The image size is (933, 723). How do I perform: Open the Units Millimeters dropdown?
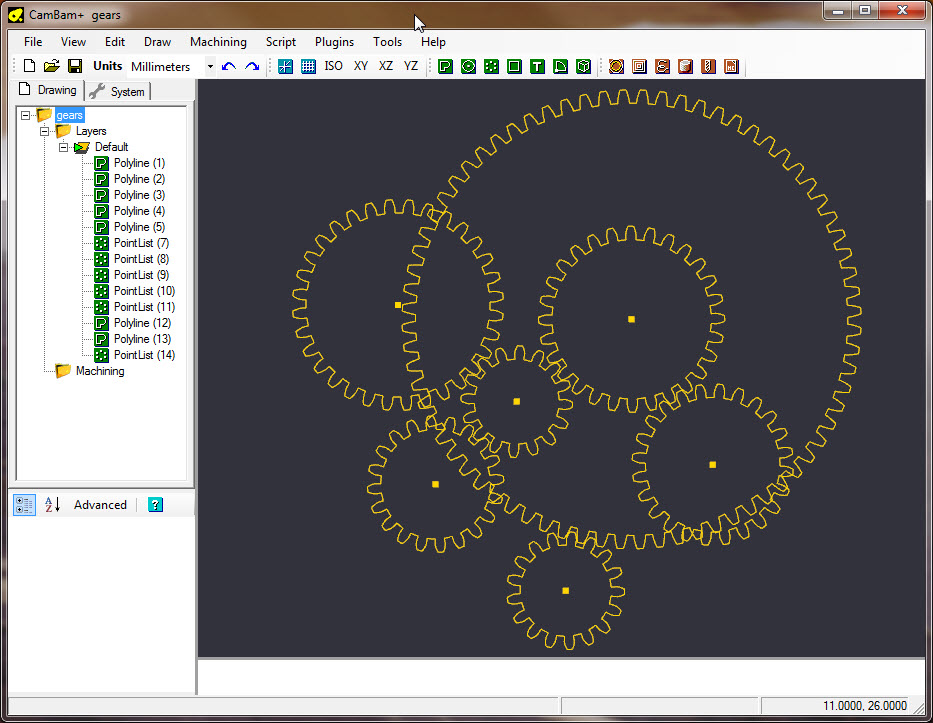click(x=210, y=66)
